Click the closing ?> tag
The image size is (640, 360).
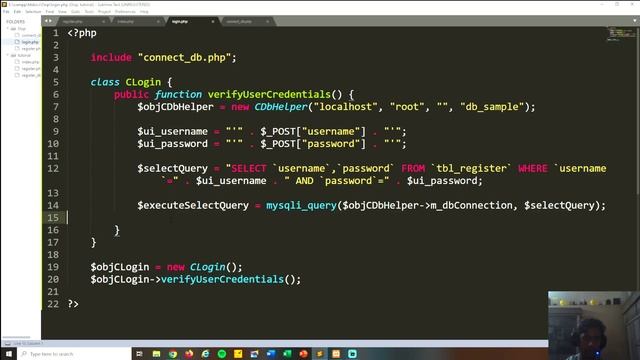(73, 304)
